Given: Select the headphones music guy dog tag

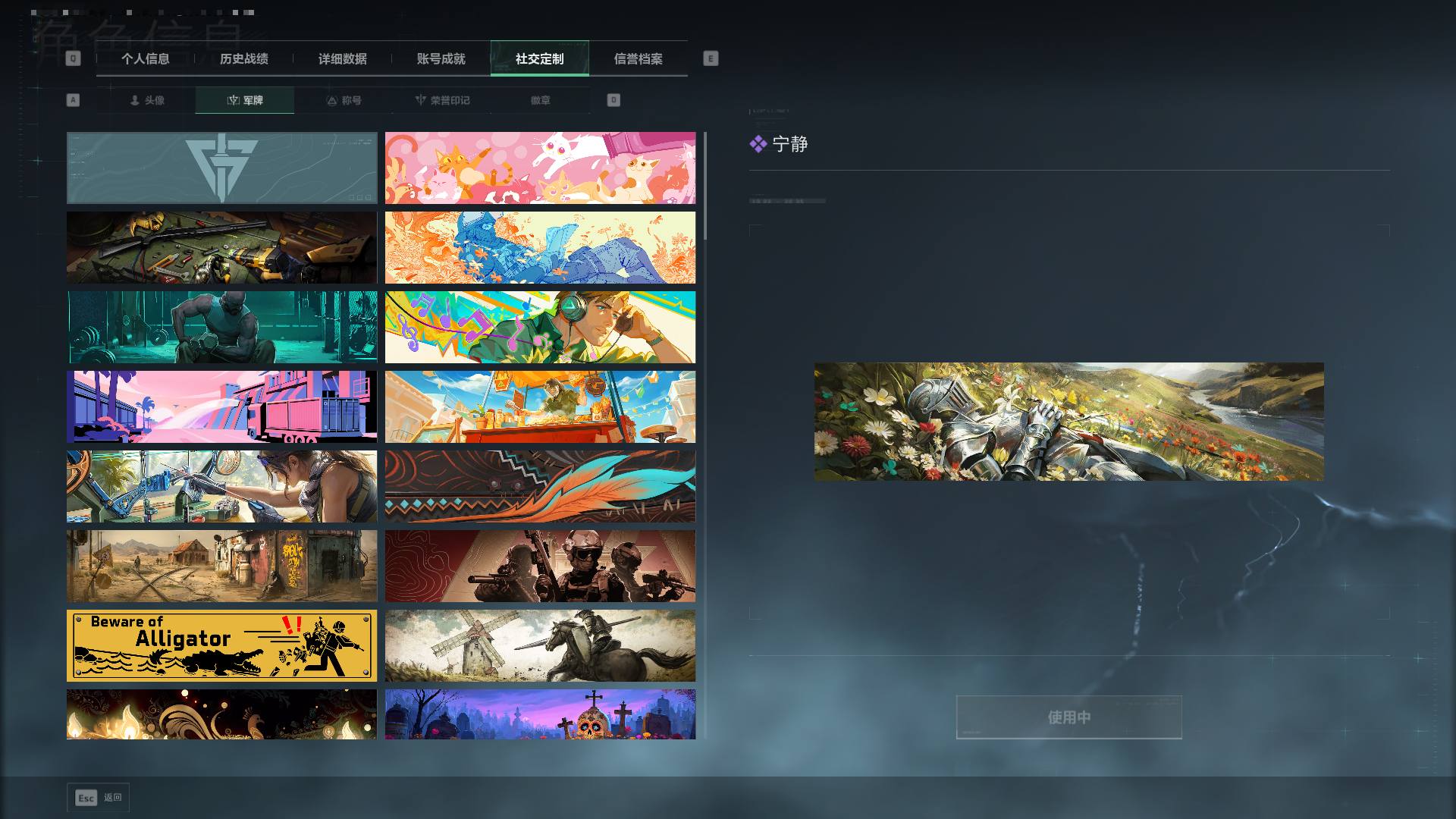Looking at the screenshot, I should 540,328.
